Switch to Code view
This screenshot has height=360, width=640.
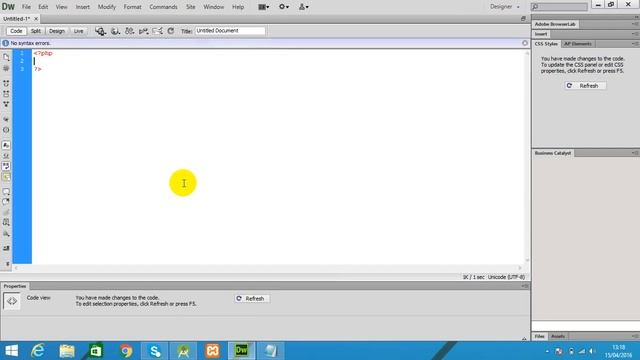[16, 31]
